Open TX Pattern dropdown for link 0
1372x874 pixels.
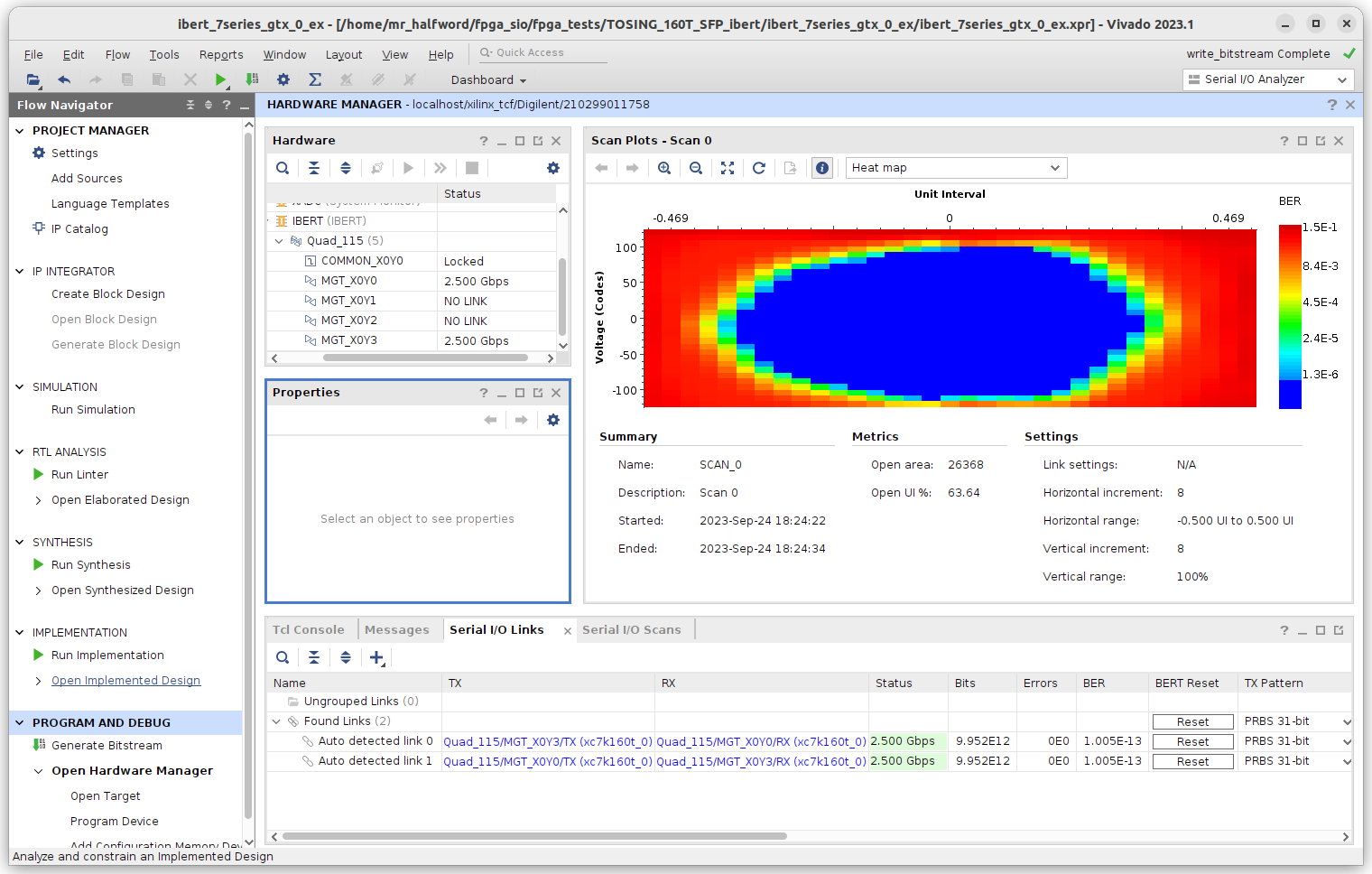pyautogui.click(x=1347, y=742)
